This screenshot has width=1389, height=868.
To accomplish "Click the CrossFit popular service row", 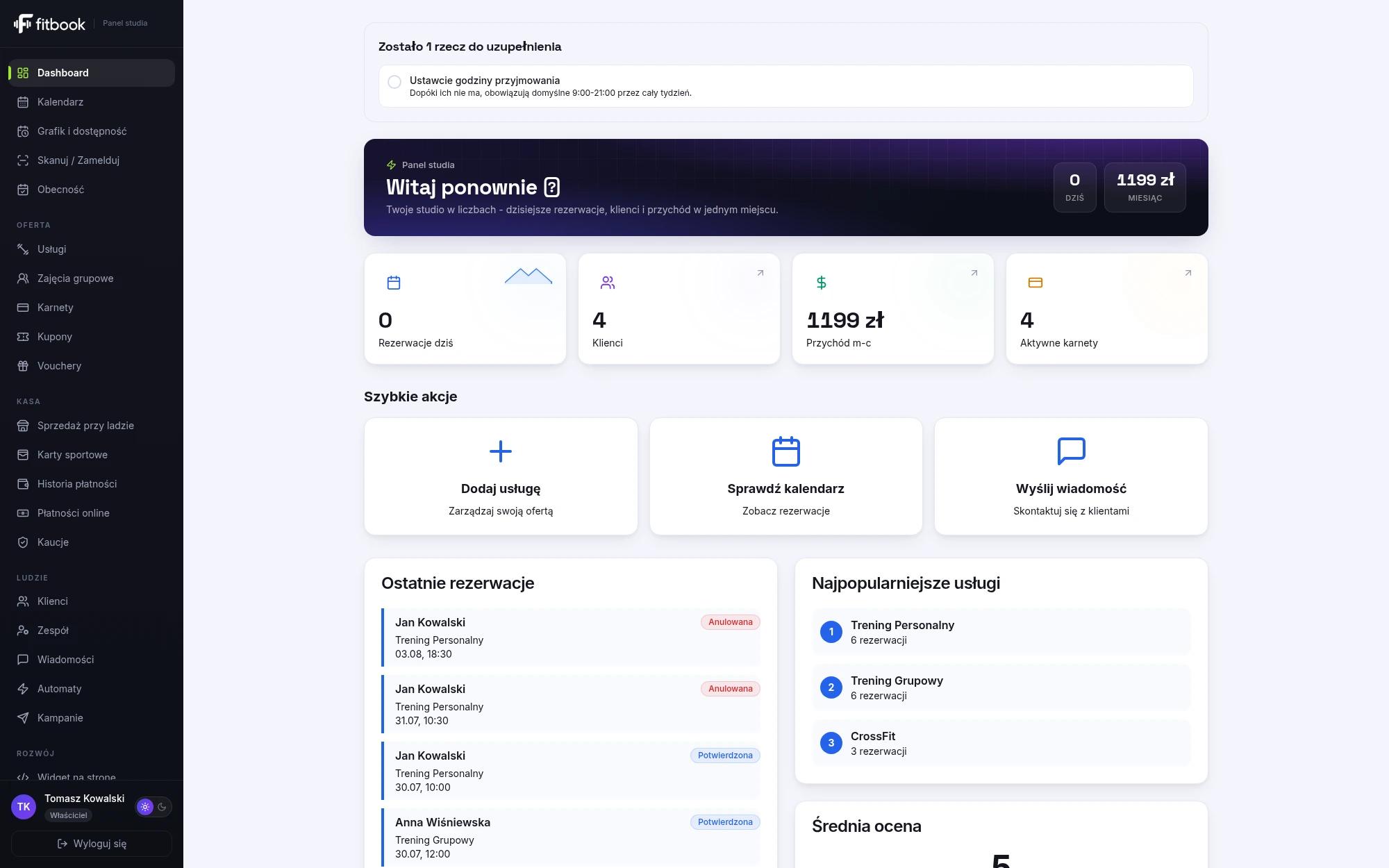I will [x=1001, y=743].
